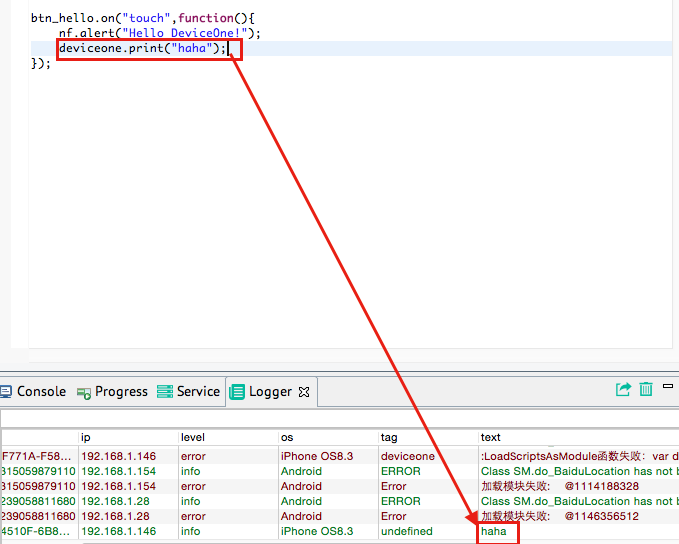Select the log row with text haha
This screenshot has height=544, width=679.
[x=494, y=532]
